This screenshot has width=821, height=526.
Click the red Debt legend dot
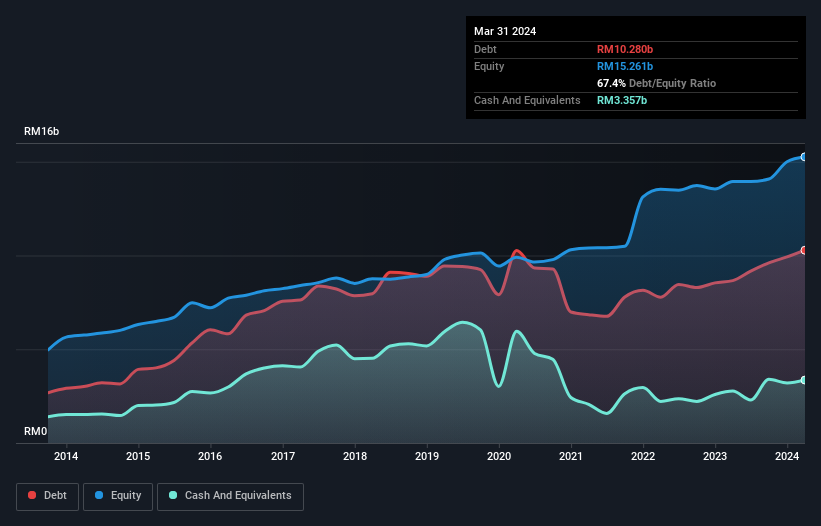coord(32,495)
